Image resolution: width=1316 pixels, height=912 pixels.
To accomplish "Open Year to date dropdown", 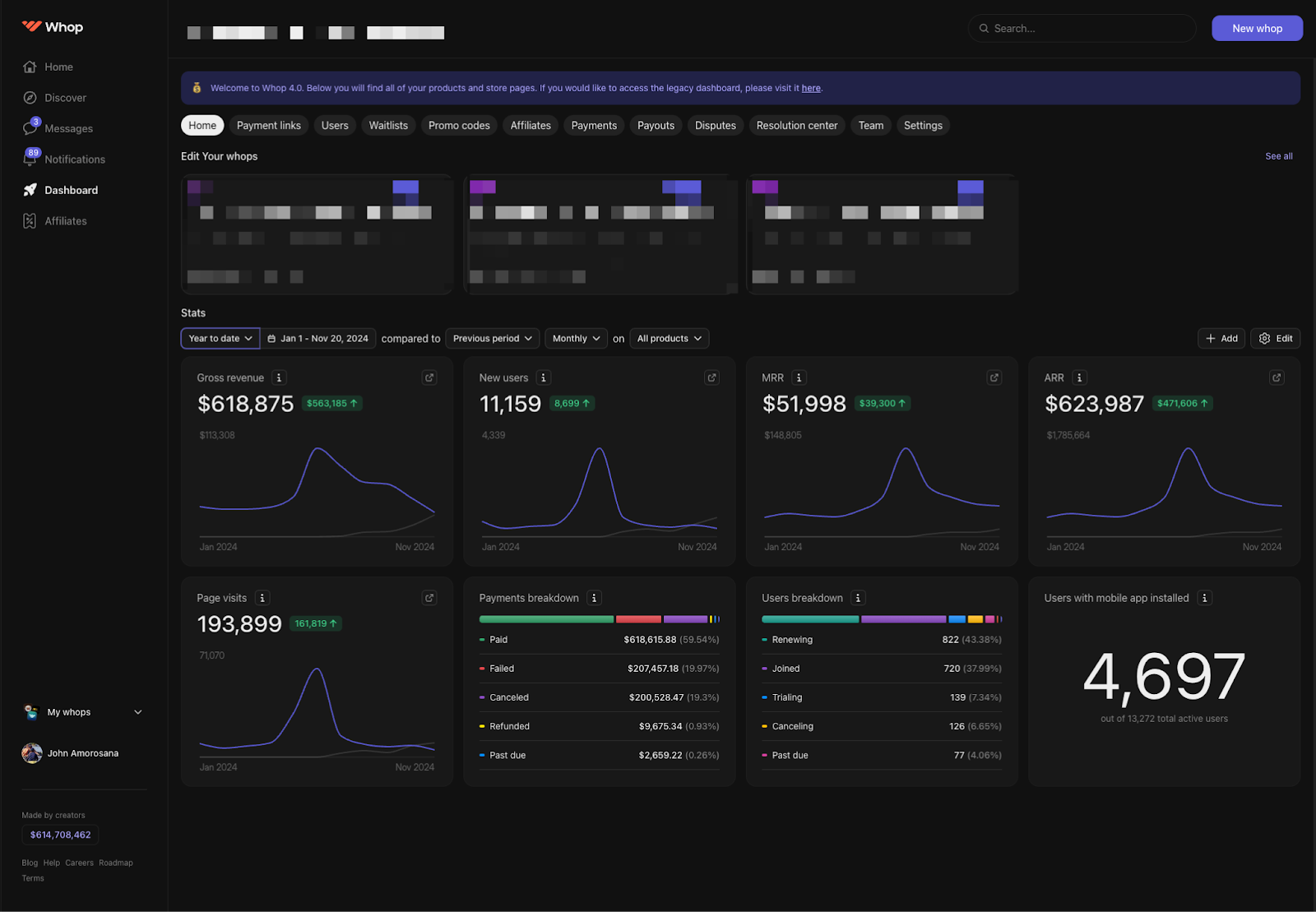I will click(x=220, y=338).
